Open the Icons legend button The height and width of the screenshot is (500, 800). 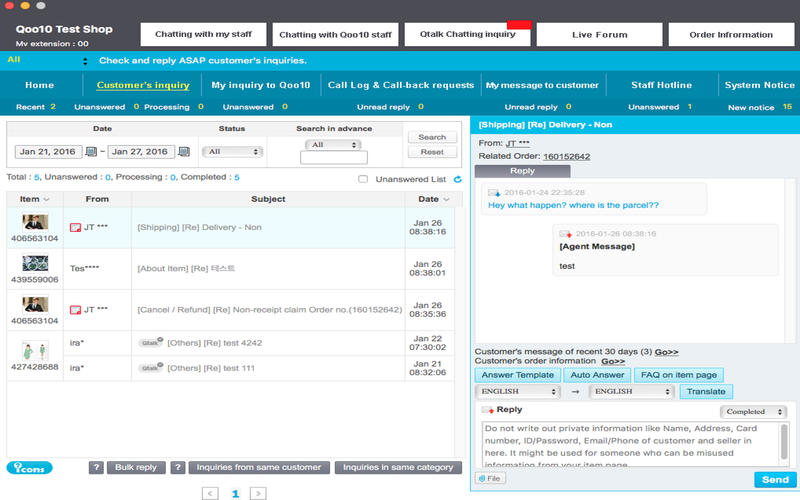coord(29,467)
